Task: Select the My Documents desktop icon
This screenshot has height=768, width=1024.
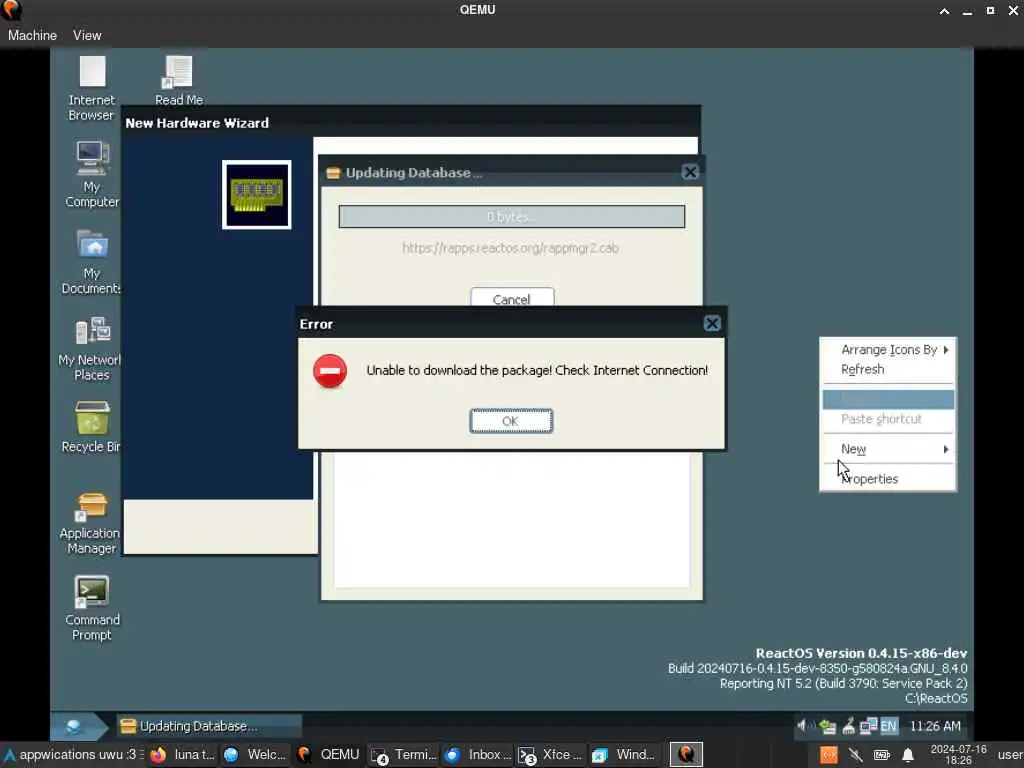Action: [x=91, y=261]
